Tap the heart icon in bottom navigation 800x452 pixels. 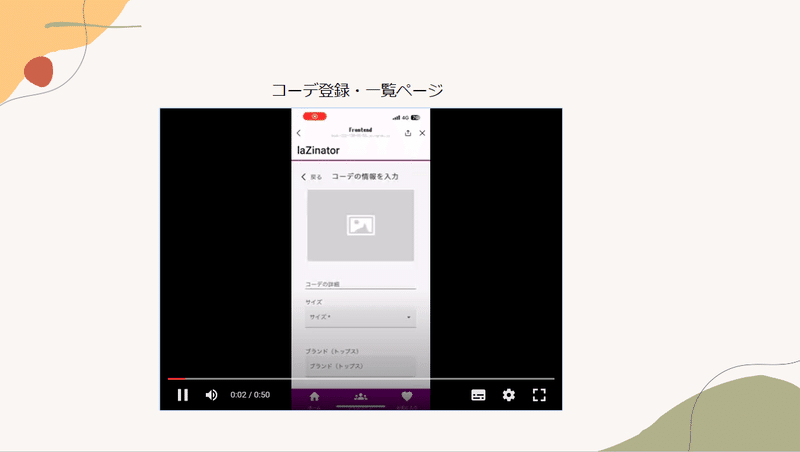tap(407, 396)
